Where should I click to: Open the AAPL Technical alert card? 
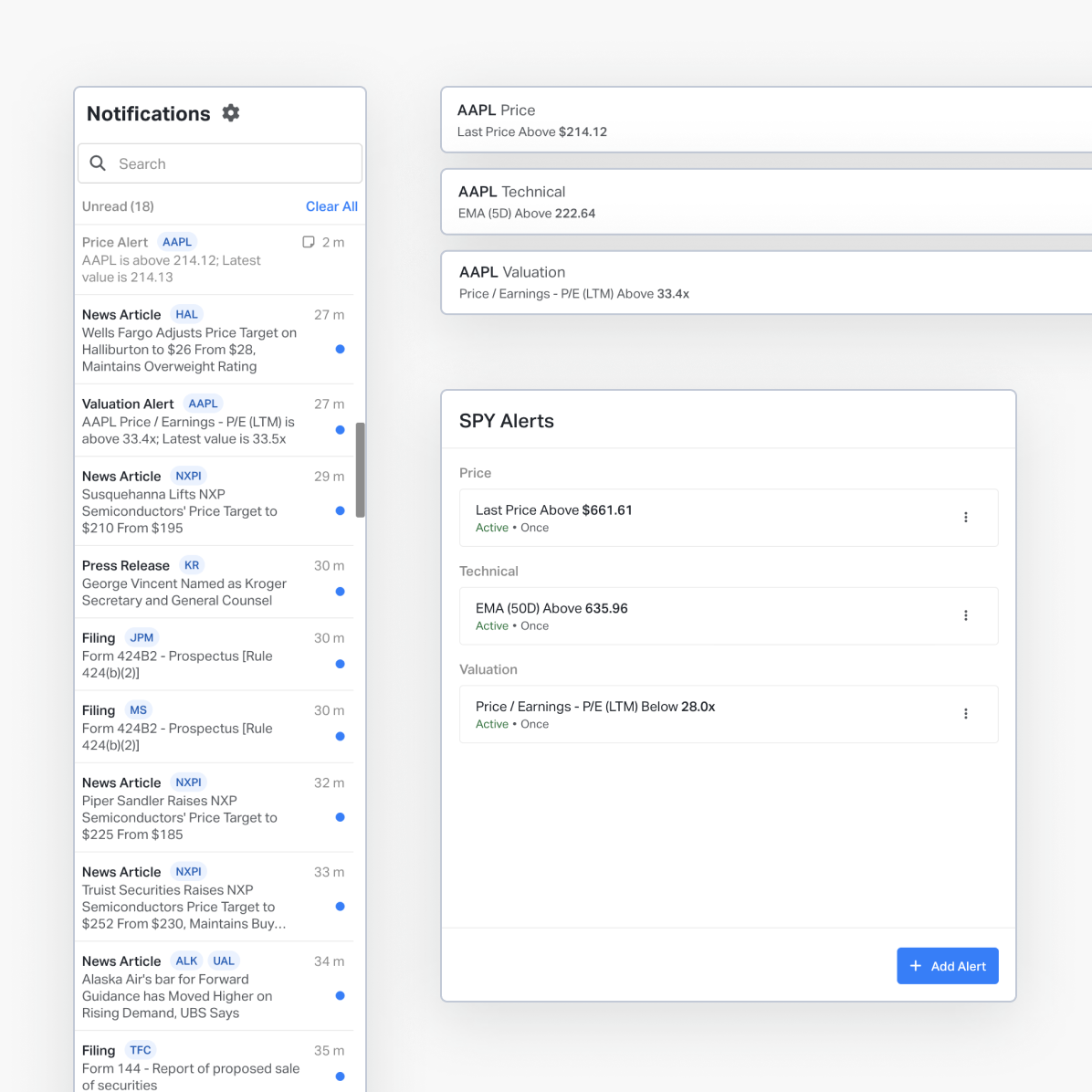(766, 201)
